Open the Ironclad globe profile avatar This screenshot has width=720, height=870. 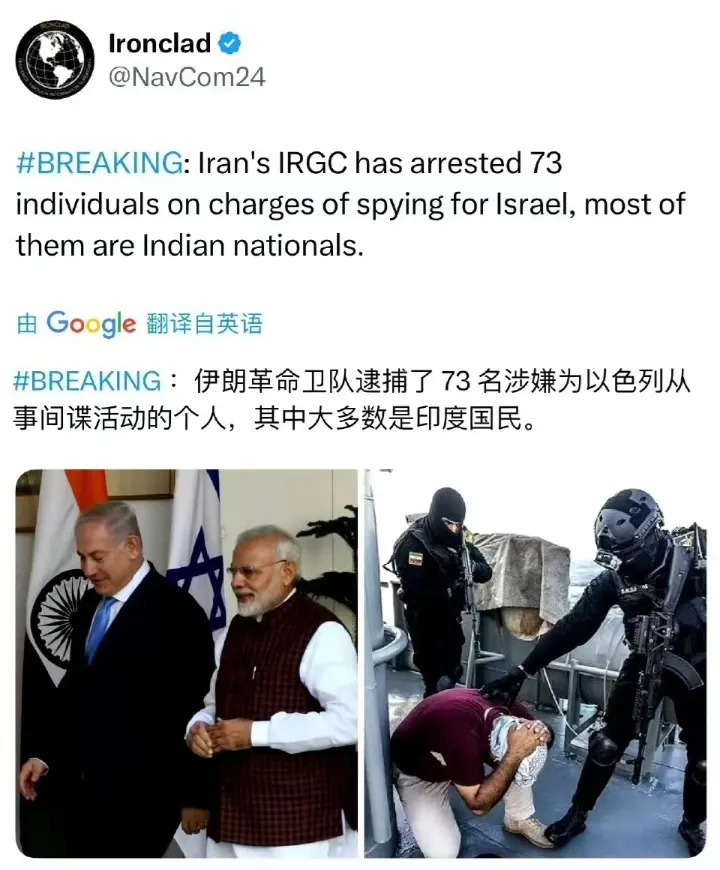tap(54, 60)
